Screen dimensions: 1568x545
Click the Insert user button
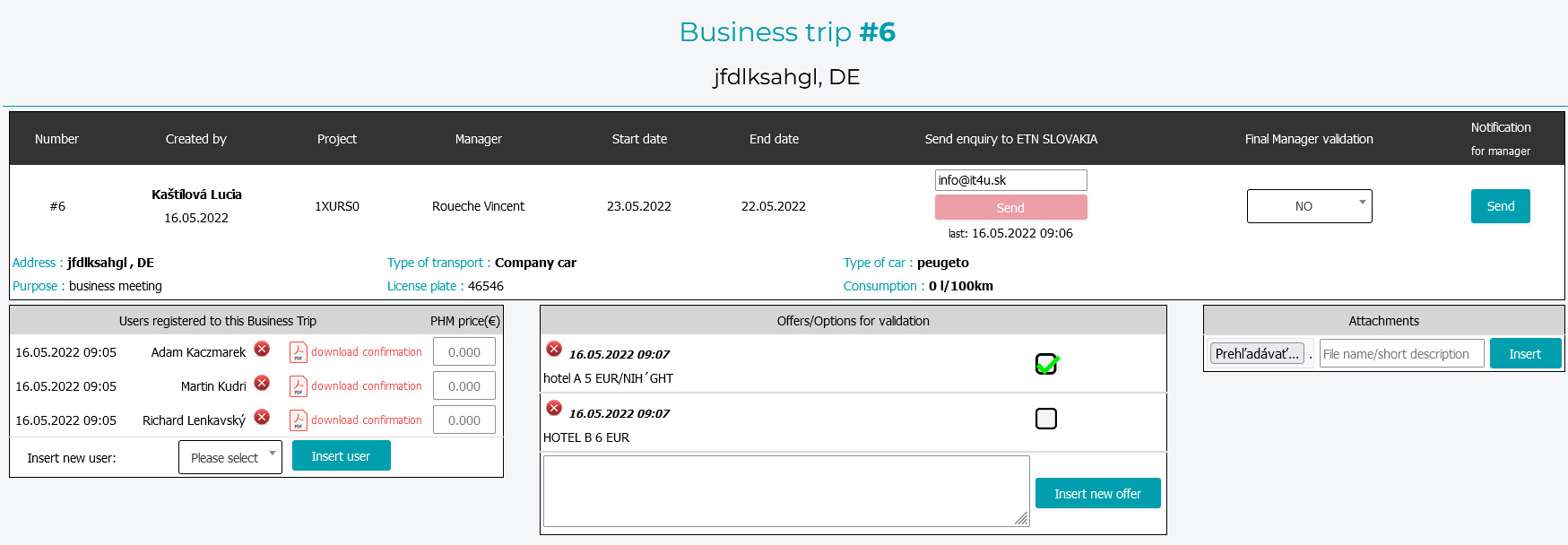pyautogui.click(x=341, y=456)
